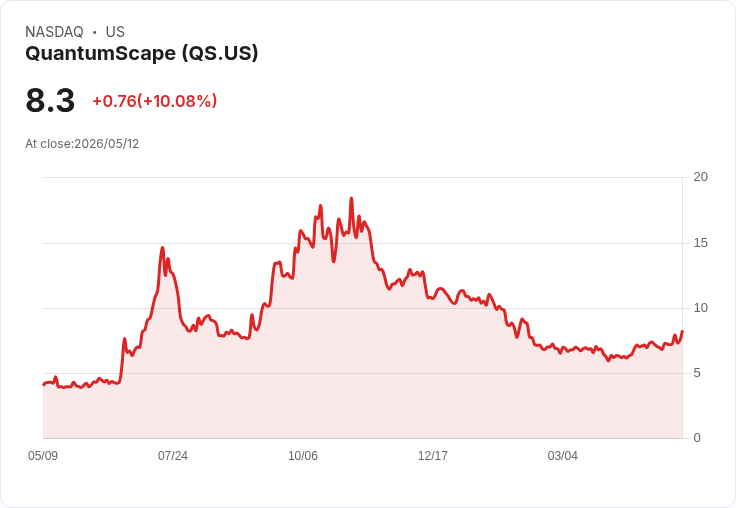
Task: Click the 07/24 date label on x-axis
Action: point(173,455)
